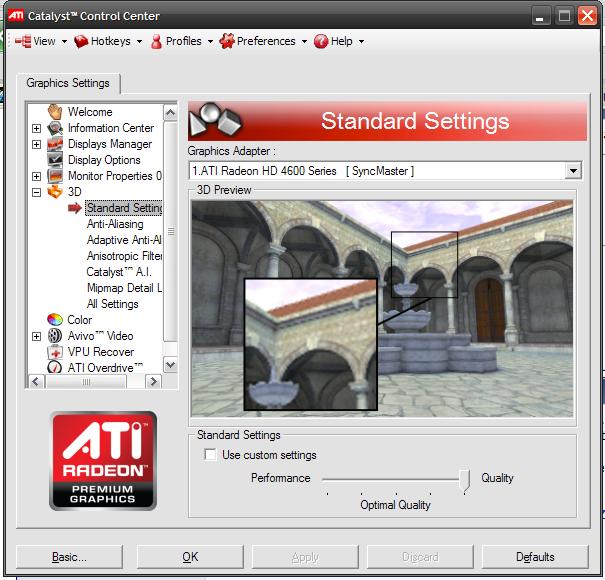Click the Apply button

pyautogui.click(x=305, y=557)
